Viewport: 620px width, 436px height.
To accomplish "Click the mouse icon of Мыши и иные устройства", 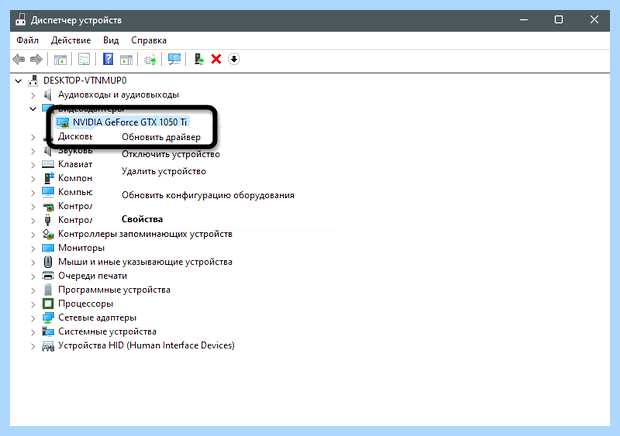I will tap(48, 262).
